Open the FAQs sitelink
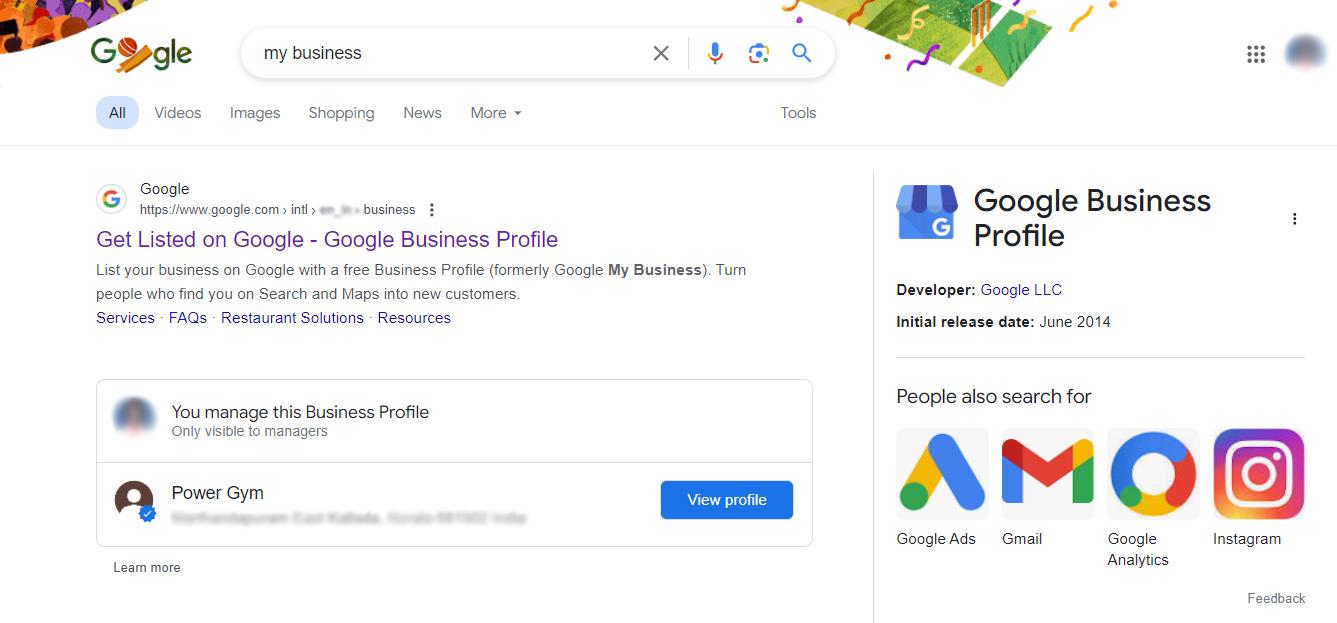 (x=188, y=318)
